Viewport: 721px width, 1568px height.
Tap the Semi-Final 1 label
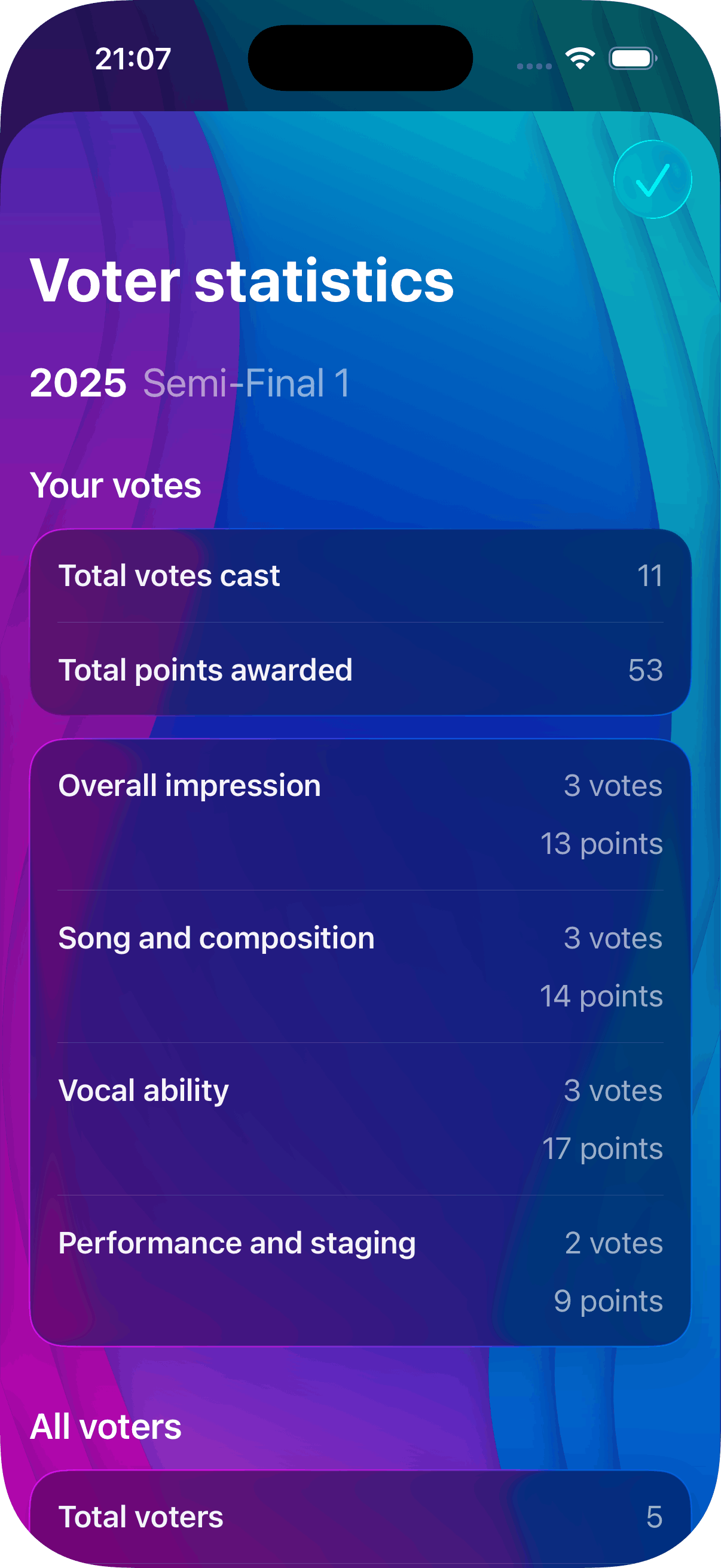pyautogui.click(x=246, y=383)
